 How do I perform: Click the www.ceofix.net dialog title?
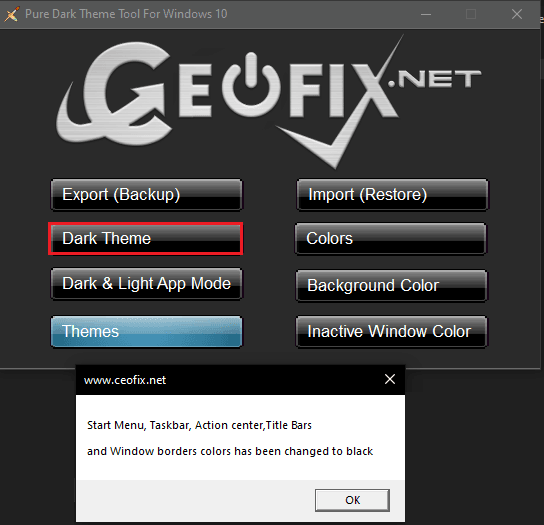coord(125,380)
